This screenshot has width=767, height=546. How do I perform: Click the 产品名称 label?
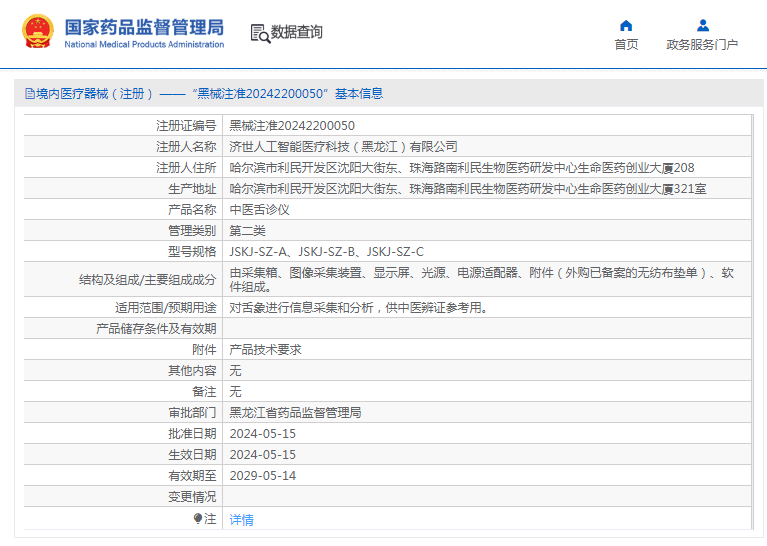click(192, 210)
